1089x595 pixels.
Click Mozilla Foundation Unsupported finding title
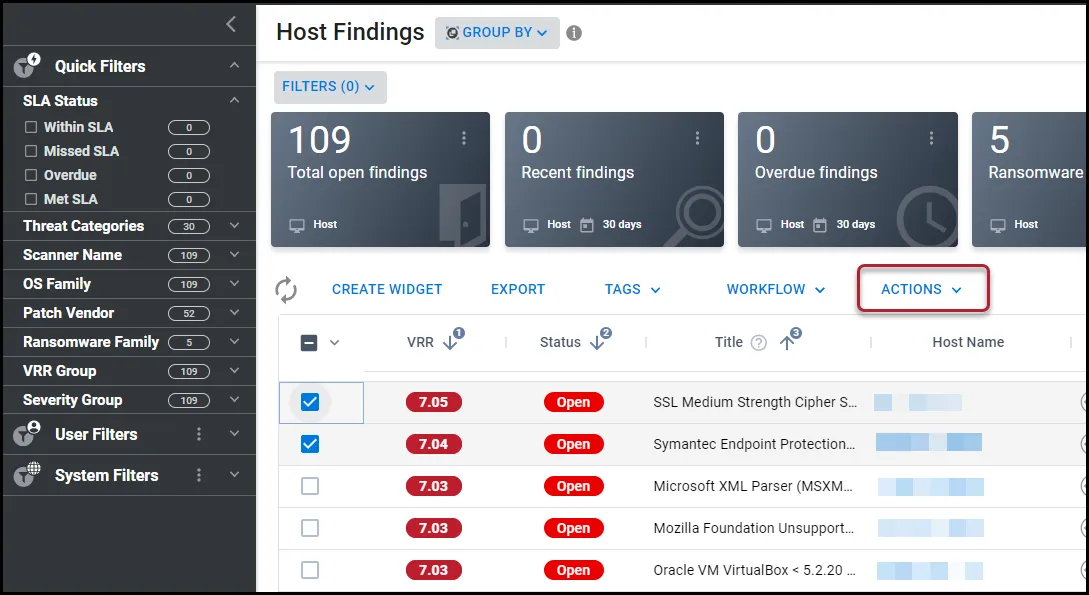pos(754,528)
